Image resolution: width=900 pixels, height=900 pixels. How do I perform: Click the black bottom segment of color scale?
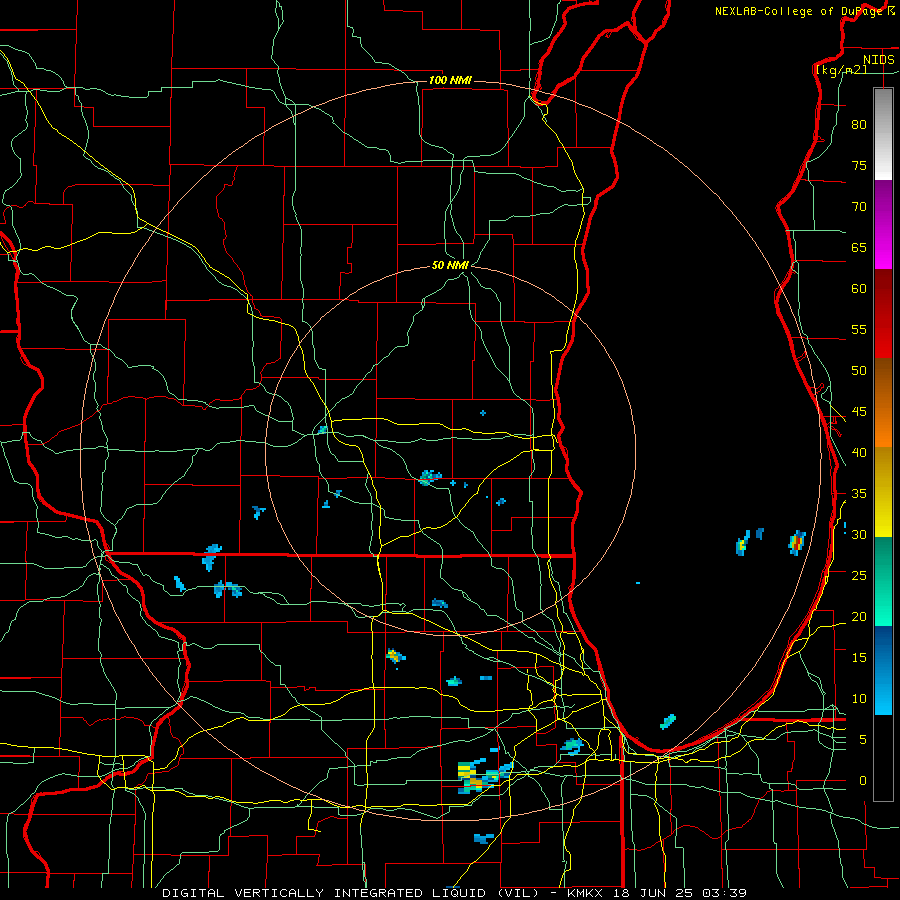tap(883, 758)
